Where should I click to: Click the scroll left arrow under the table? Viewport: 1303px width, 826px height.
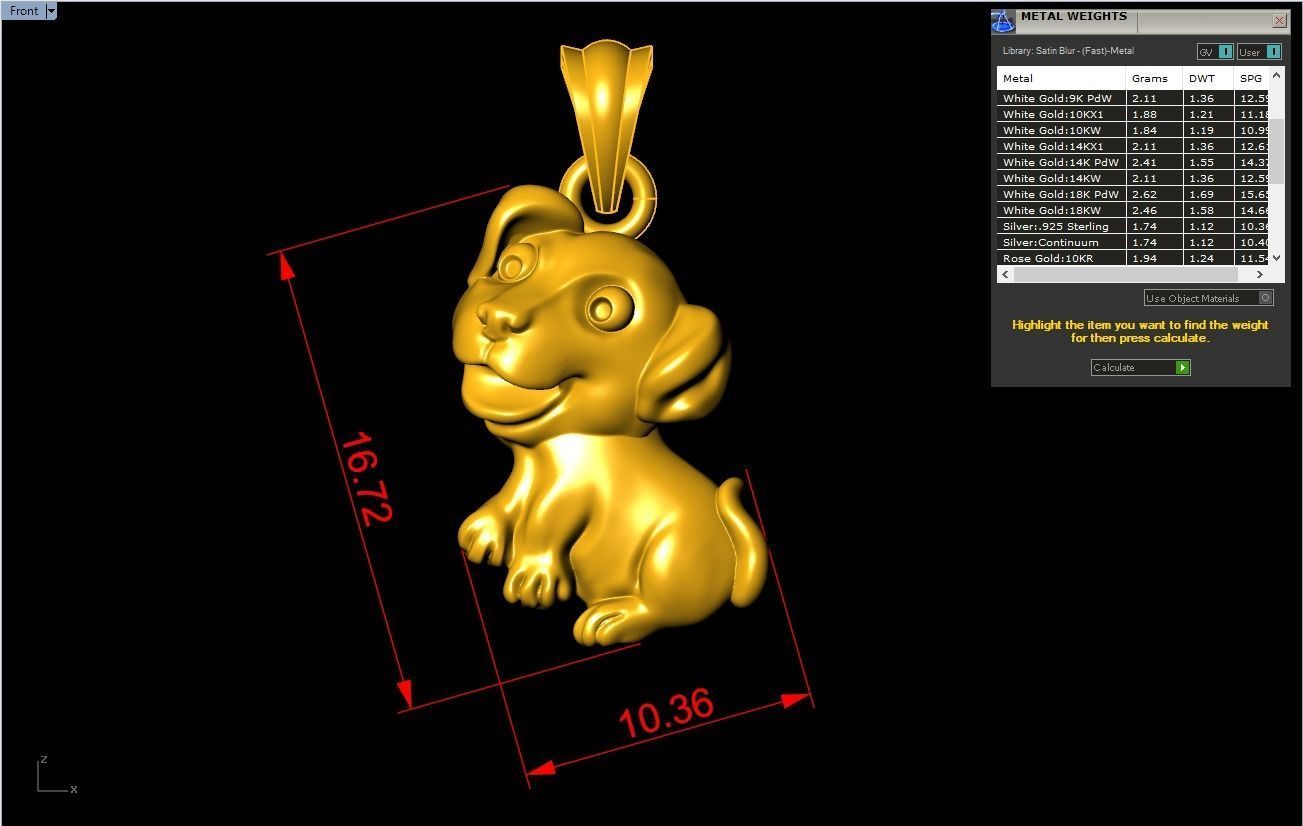pyautogui.click(x=1005, y=274)
